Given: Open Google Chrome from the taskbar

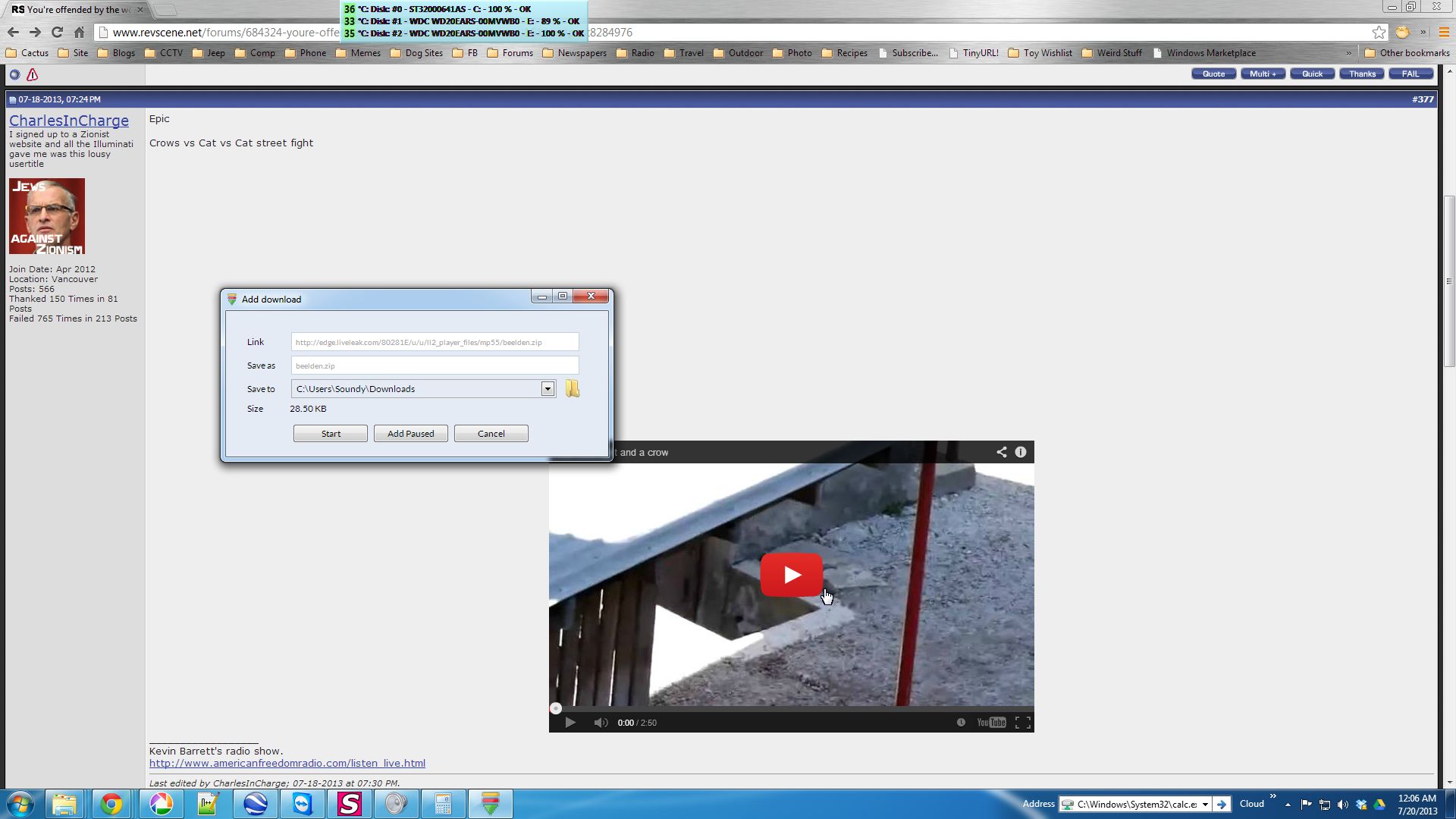Looking at the screenshot, I should (x=111, y=804).
